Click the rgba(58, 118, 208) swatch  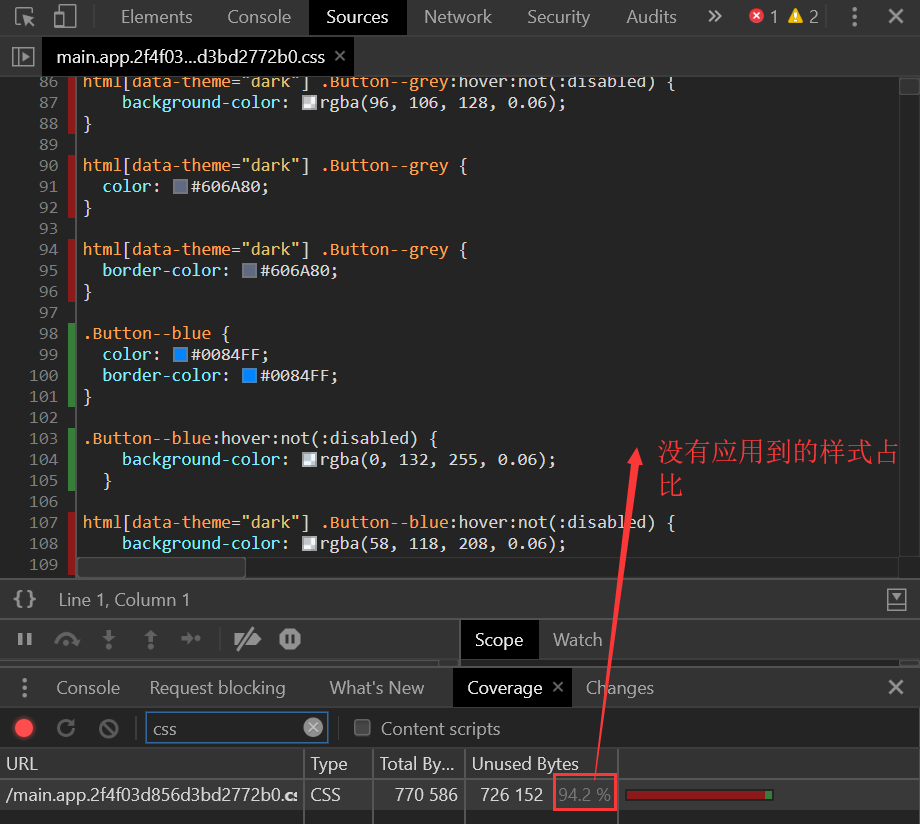coord(309,543)
